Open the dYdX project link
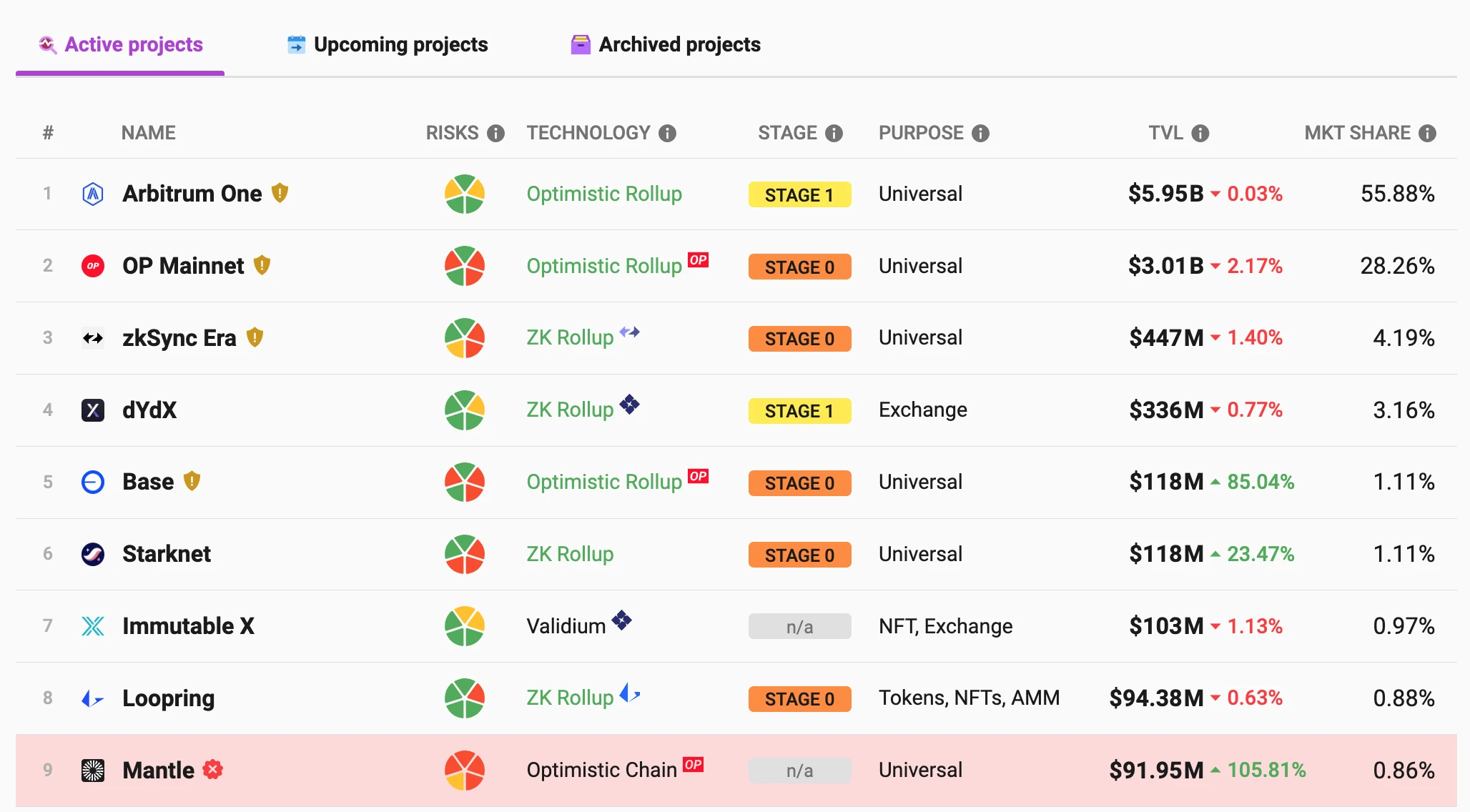1470x812 pixels. [149, 410]
